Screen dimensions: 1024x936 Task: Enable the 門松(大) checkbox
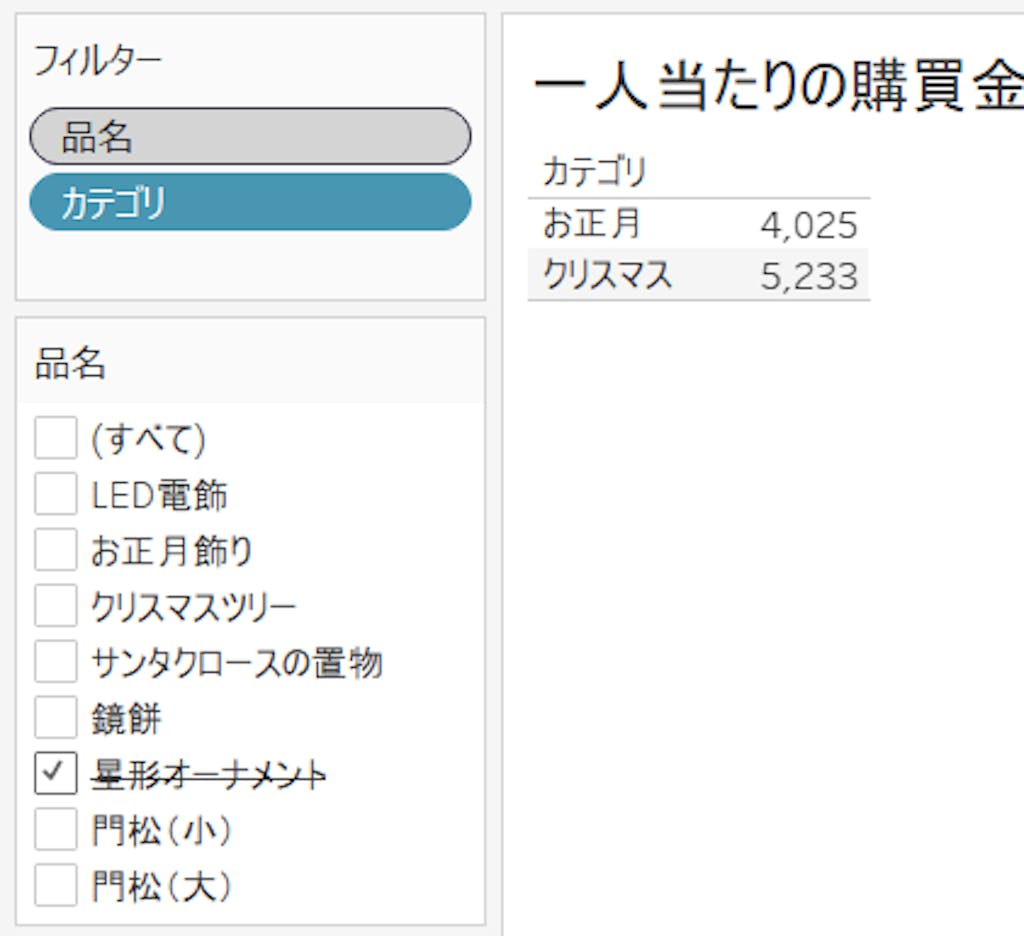pyautogui.click(x=55, y=885)
